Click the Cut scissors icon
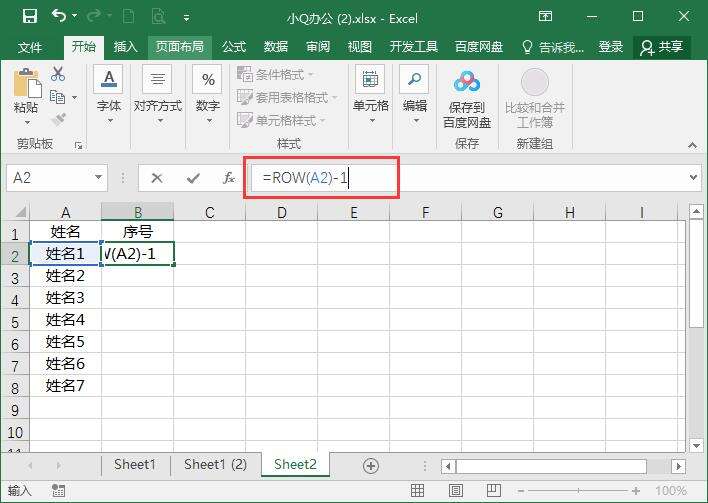 (x=58, y=74)
